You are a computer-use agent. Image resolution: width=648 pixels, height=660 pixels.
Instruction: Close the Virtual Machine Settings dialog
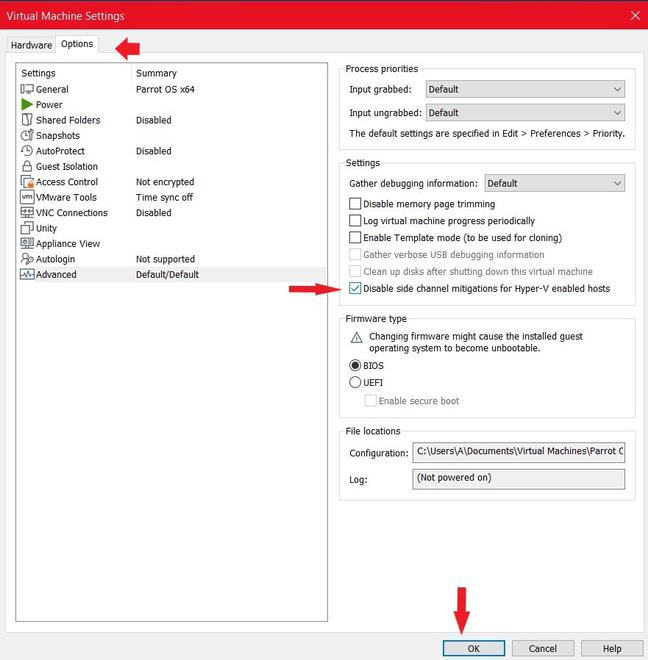point(635,16)
